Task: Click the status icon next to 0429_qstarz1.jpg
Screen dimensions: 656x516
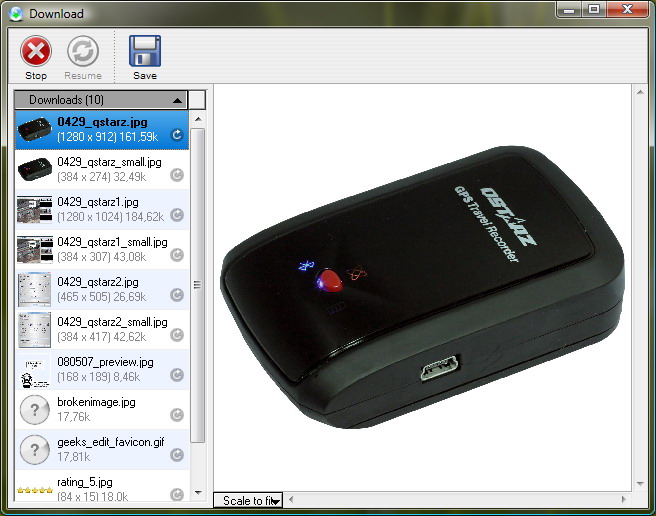Action: click(x=177, y=214)
